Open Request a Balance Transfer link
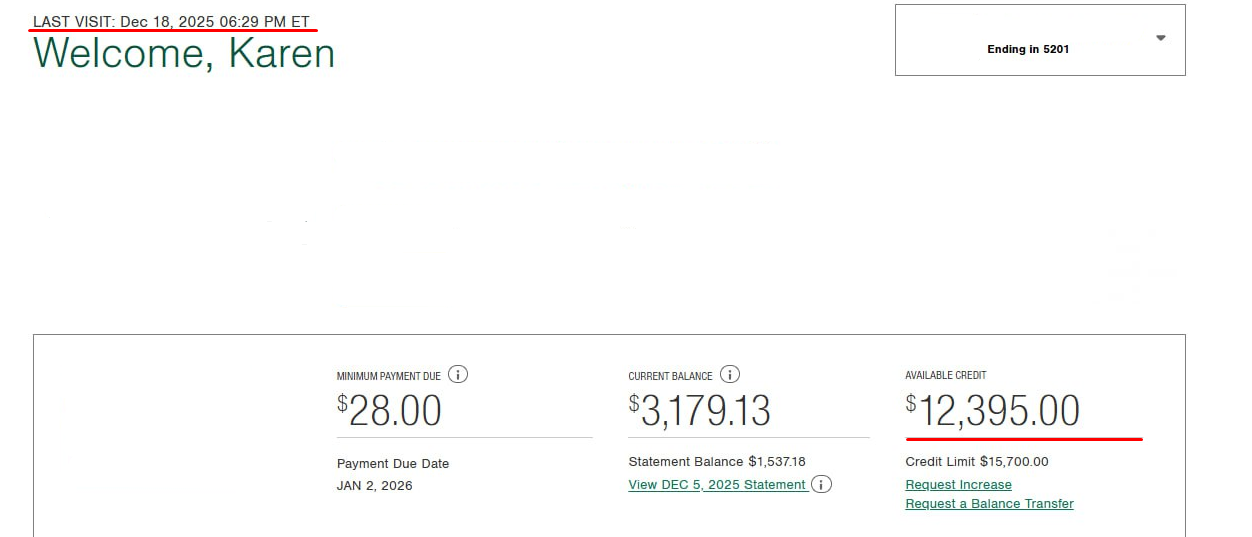This screenshot has width=1252, height=537. point(989,504)
